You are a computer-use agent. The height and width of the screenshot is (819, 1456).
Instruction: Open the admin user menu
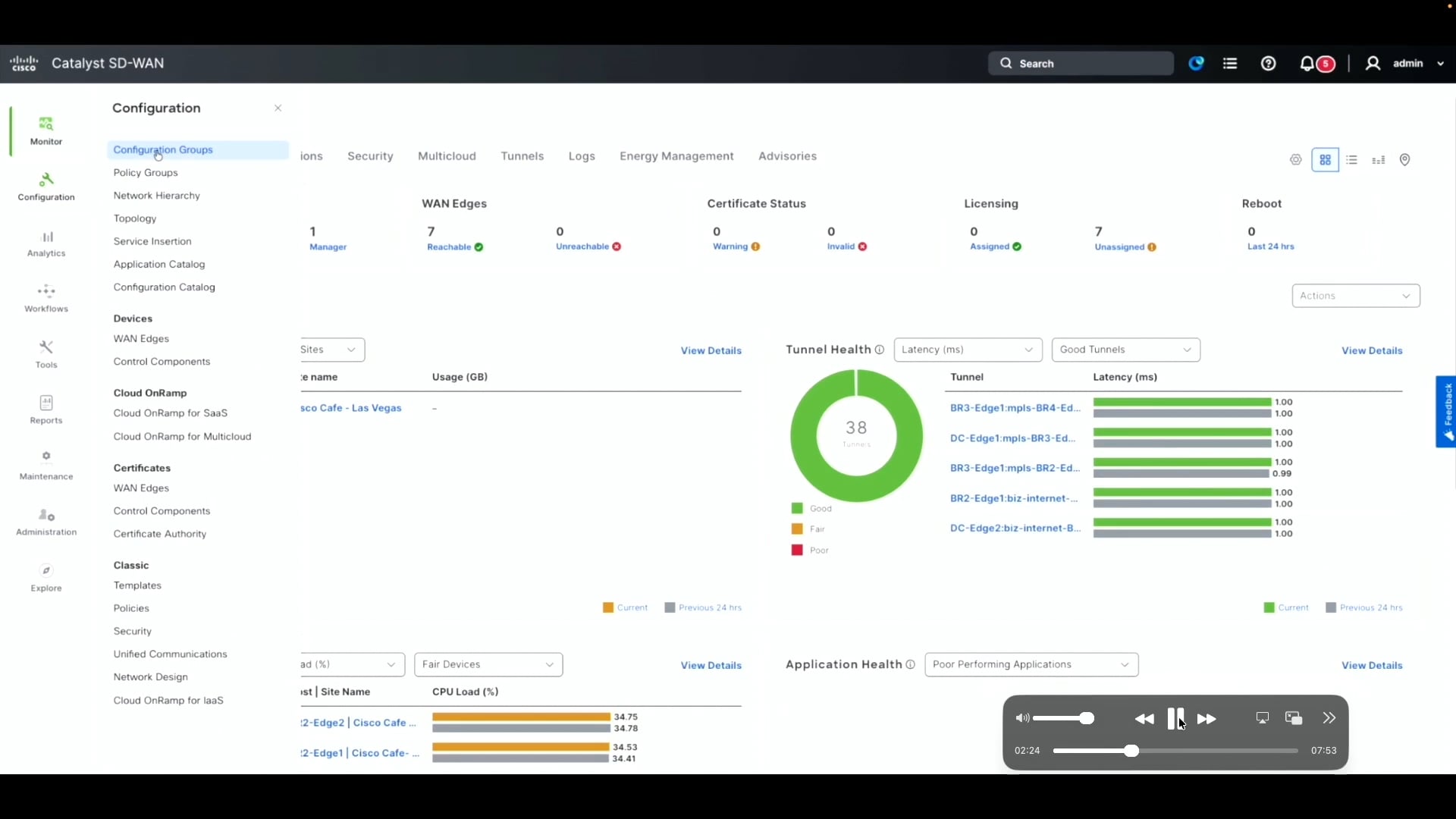(1406, 64)
